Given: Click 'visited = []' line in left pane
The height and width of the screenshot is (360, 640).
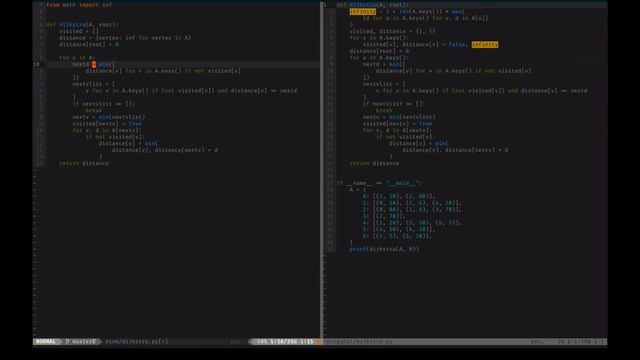Looking at the screenshot, I should click(79, 31).
